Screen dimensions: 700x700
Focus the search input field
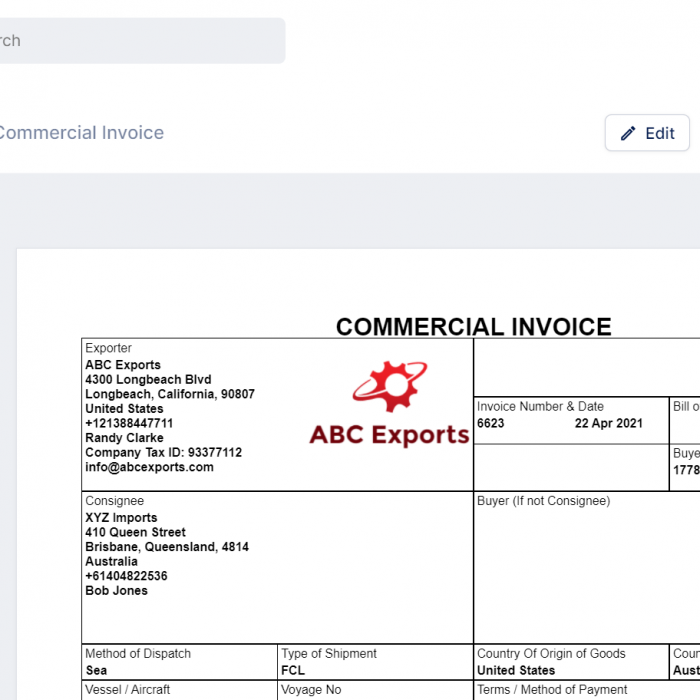[140, 41]
